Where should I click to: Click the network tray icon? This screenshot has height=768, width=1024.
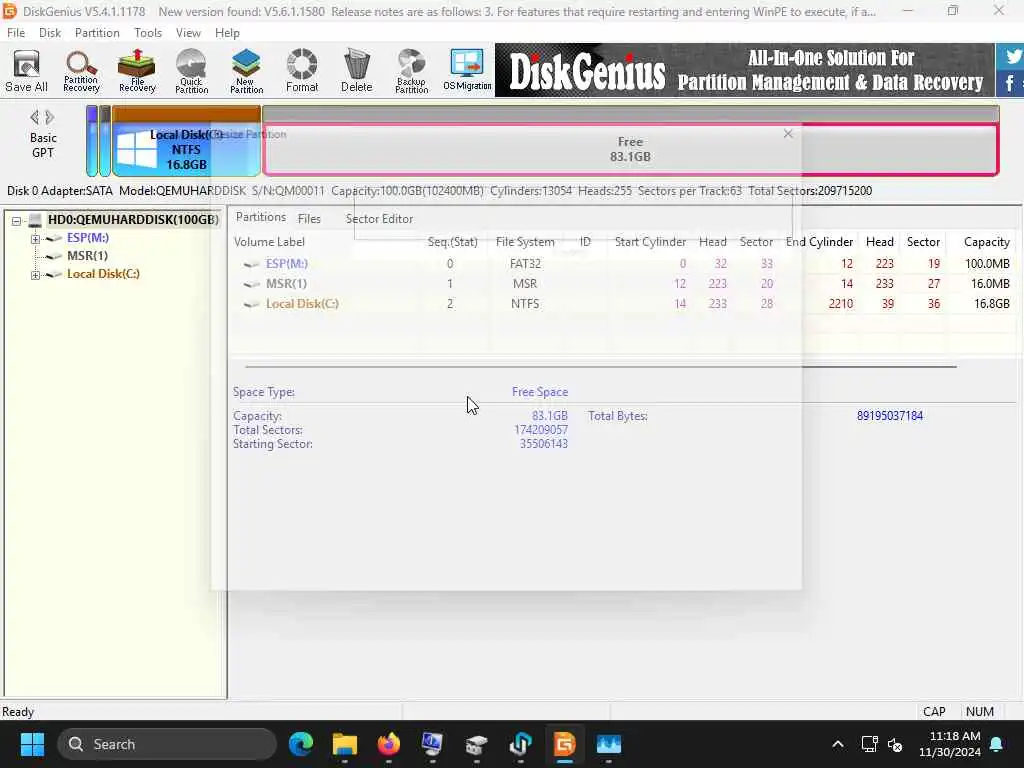tap(869, 744)
